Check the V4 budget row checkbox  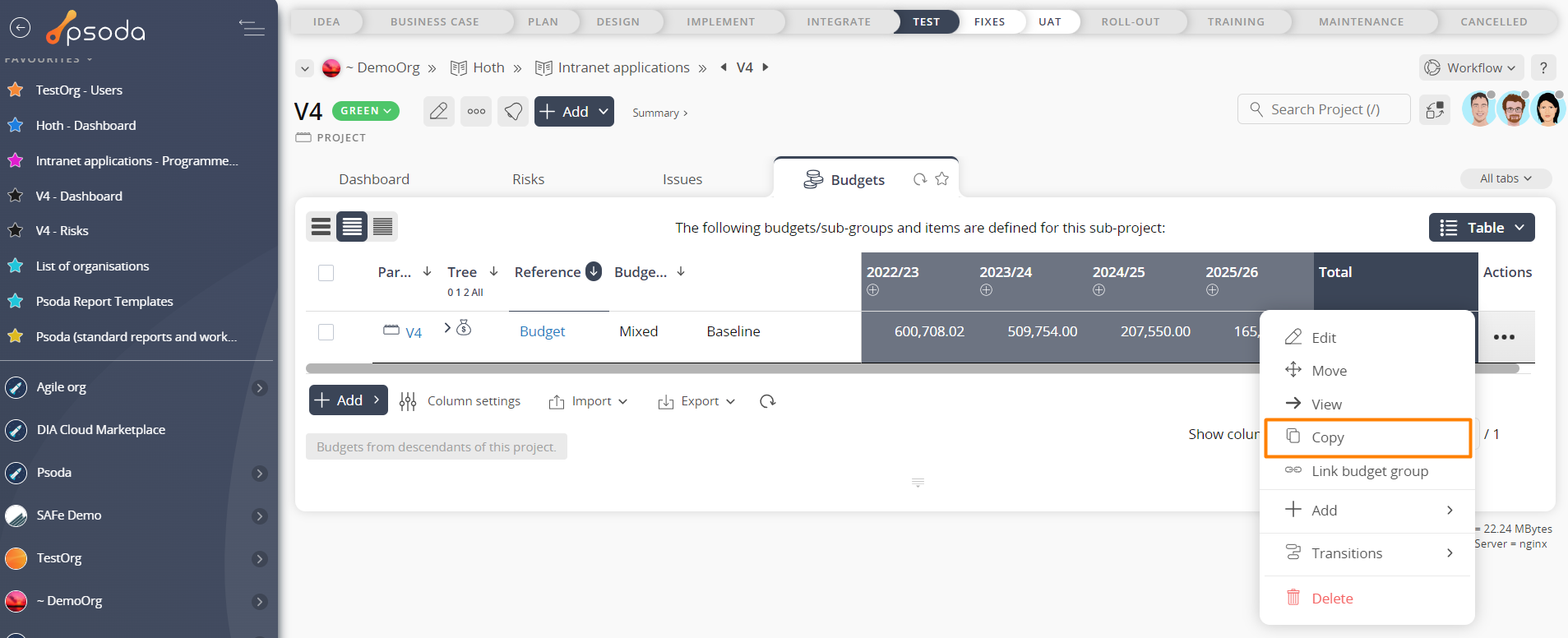coord(326,332)
